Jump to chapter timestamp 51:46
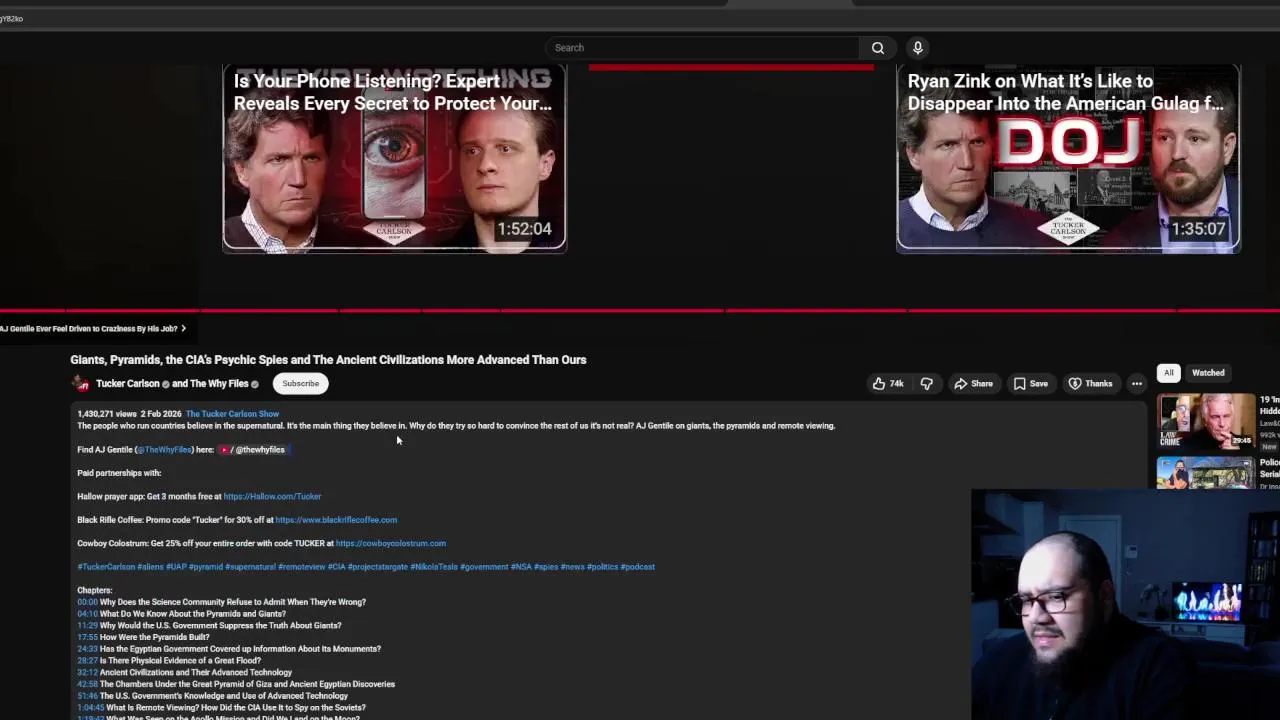1280x720 pixels. click(x=87, y=696)
